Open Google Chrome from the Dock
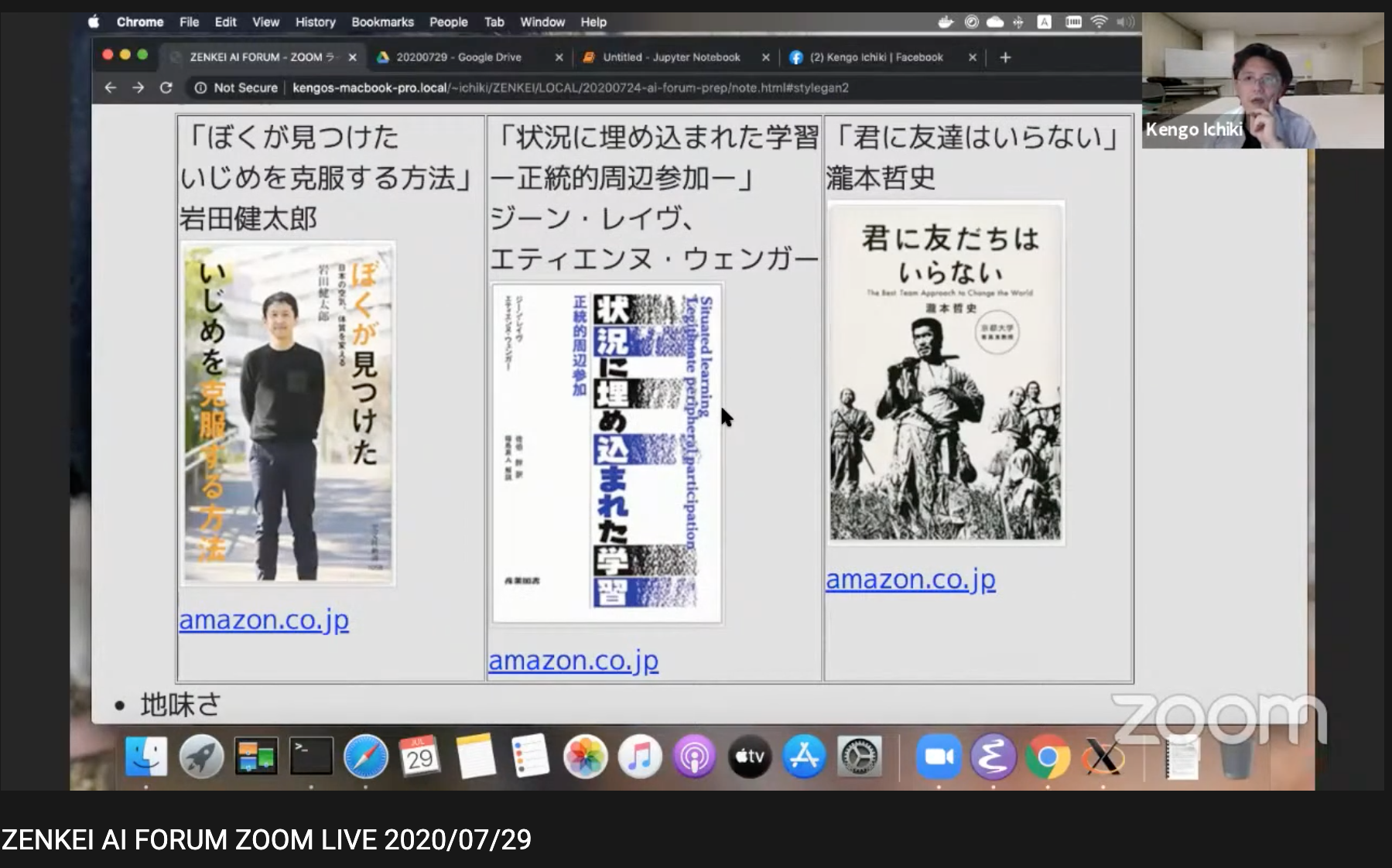1392x868 pixels. click(x=1048, y=757)
